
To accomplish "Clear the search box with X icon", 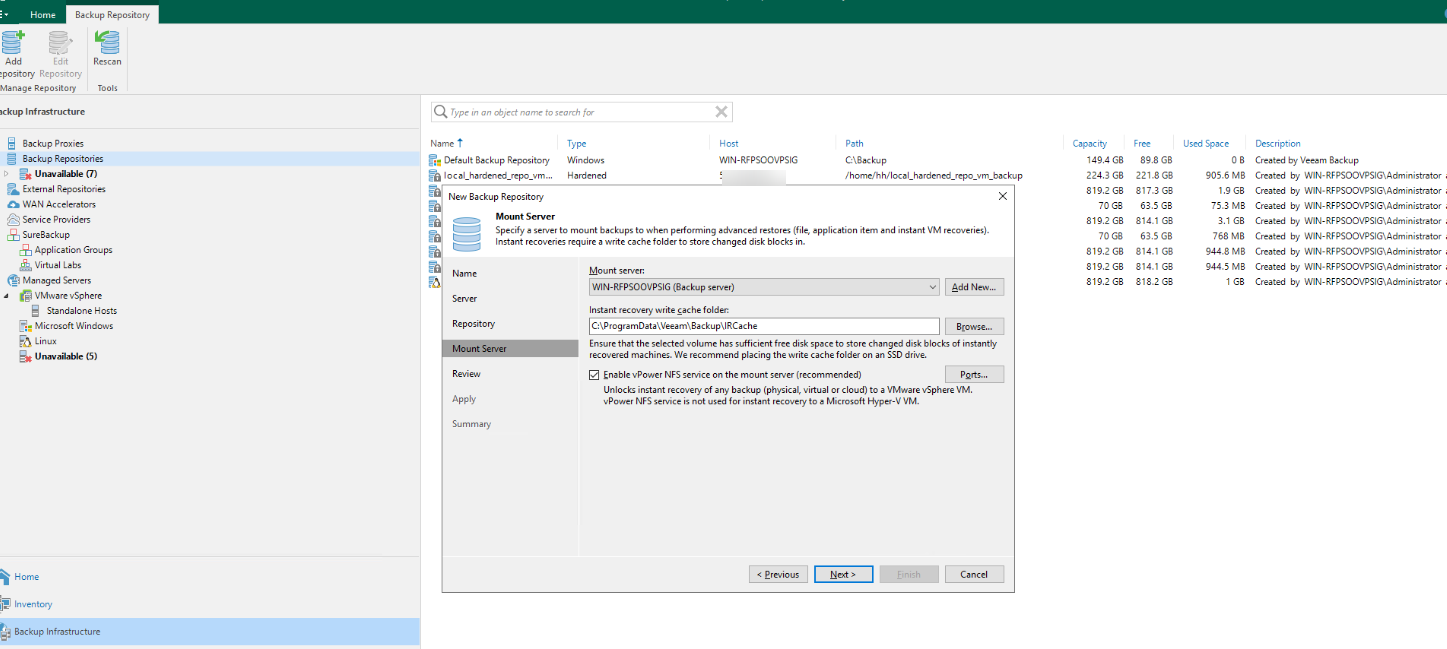I will pyautogui.click(x=721, y=112).
